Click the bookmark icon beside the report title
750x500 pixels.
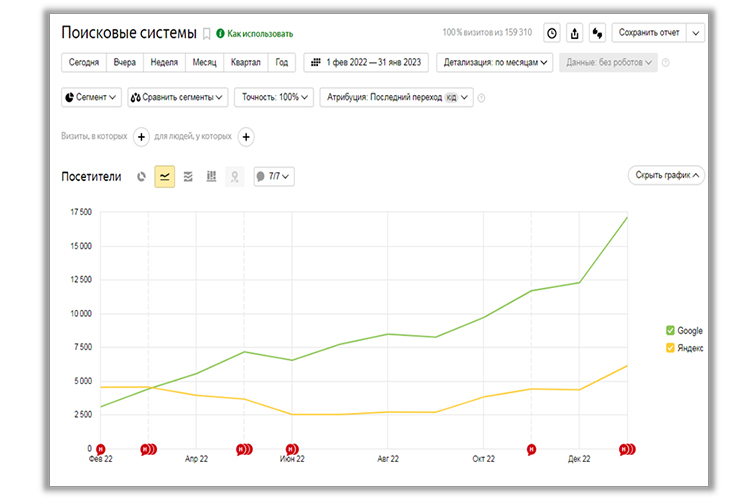click(x=207, y=33)
